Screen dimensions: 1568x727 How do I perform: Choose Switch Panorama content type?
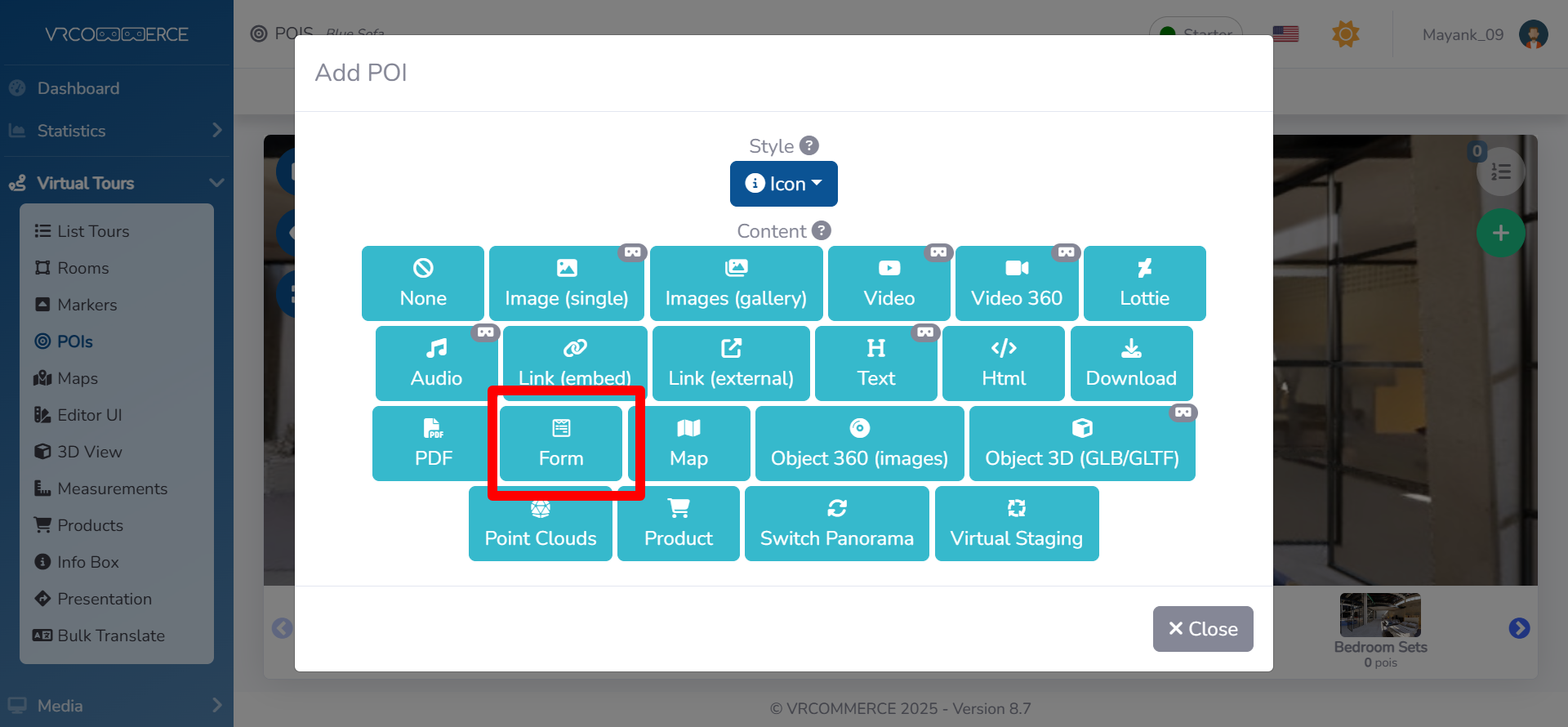click(836, 524)
